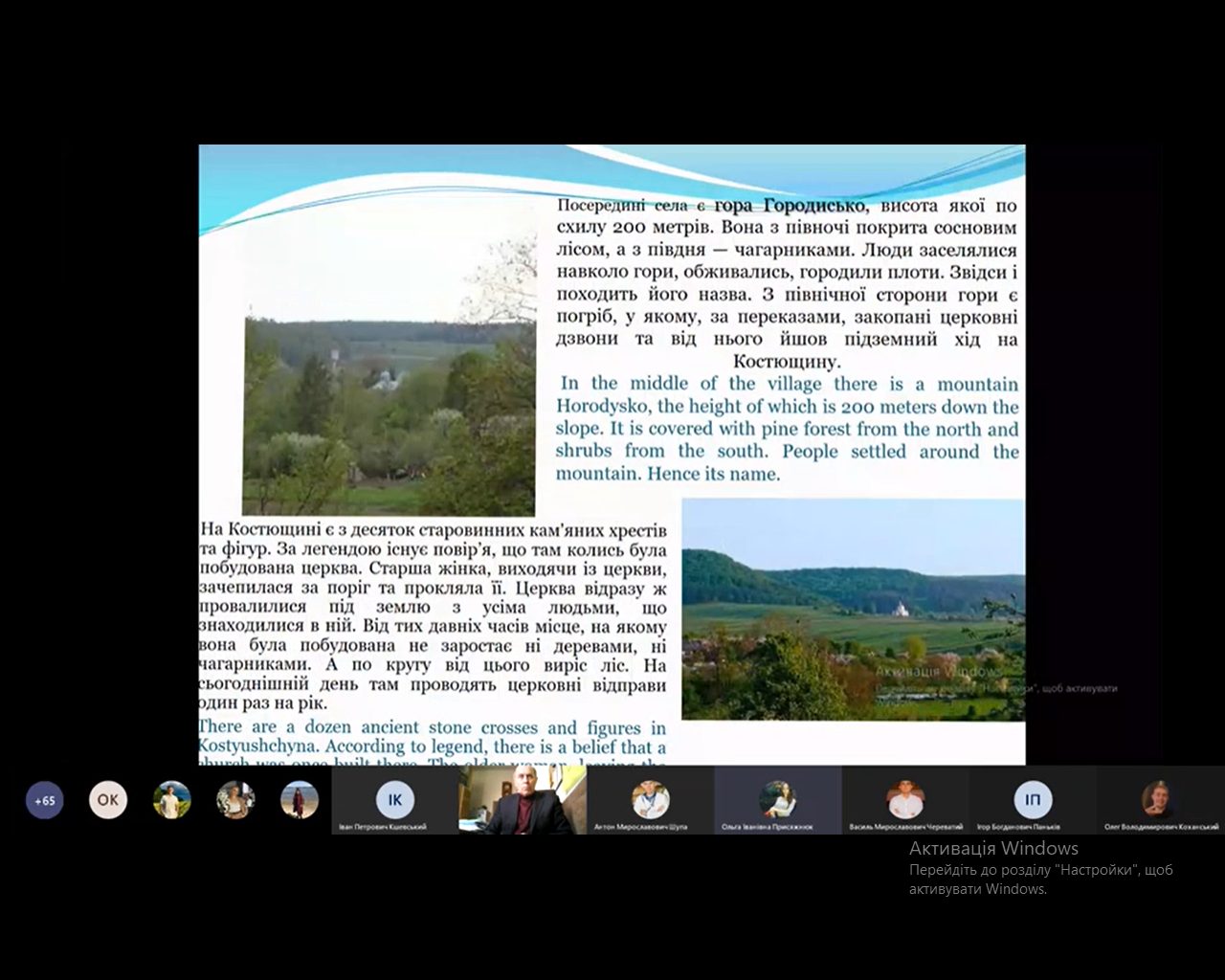Screen dimensions: 1225x980
Task: Select Олег Володимирович Коханський's avatar
Action: pyautogui.click(x=1160, y=798)
